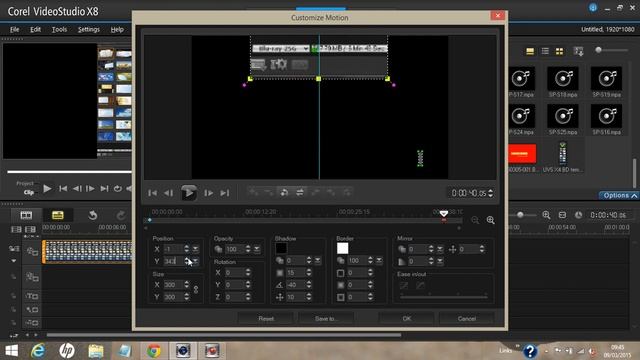Screen dimensions: 640x360
Task: Click the Size X input field
Action: point(173,285)
